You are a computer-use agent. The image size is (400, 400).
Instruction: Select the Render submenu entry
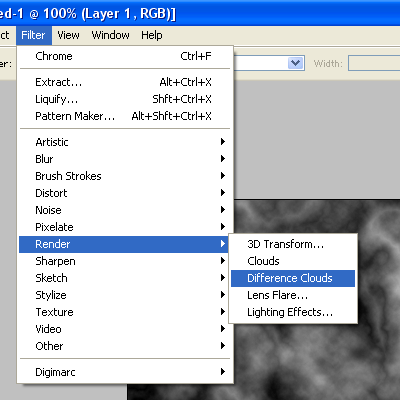click(125, 244)
